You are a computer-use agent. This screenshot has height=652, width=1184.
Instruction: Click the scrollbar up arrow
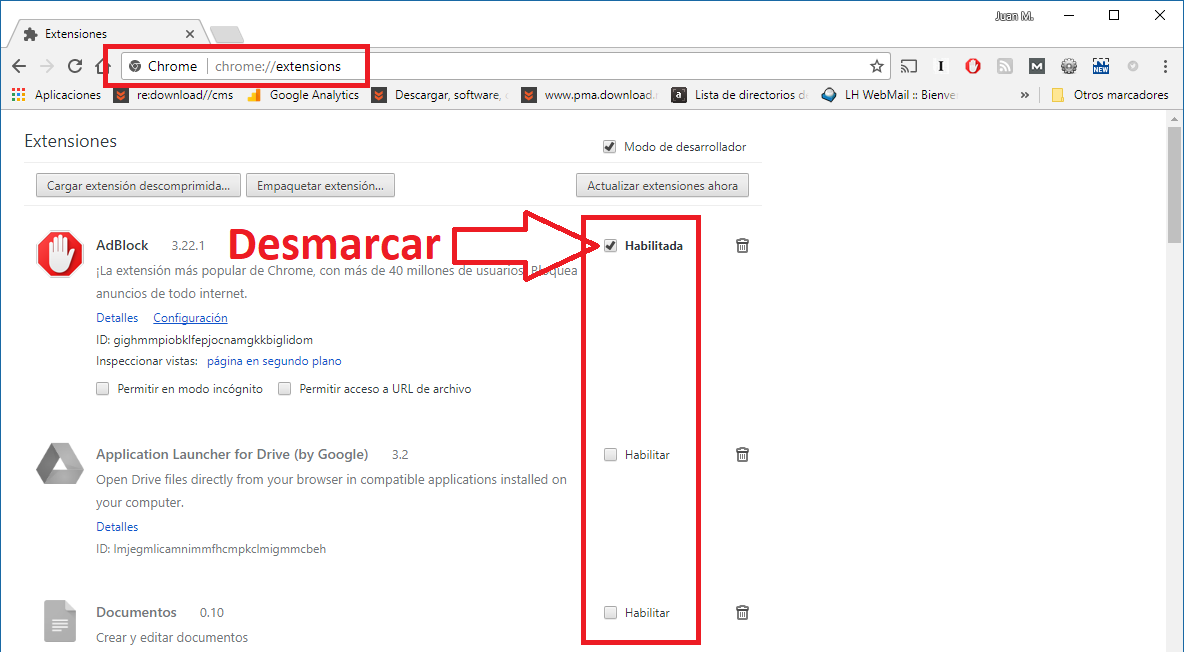click(x=1174, y=119)
